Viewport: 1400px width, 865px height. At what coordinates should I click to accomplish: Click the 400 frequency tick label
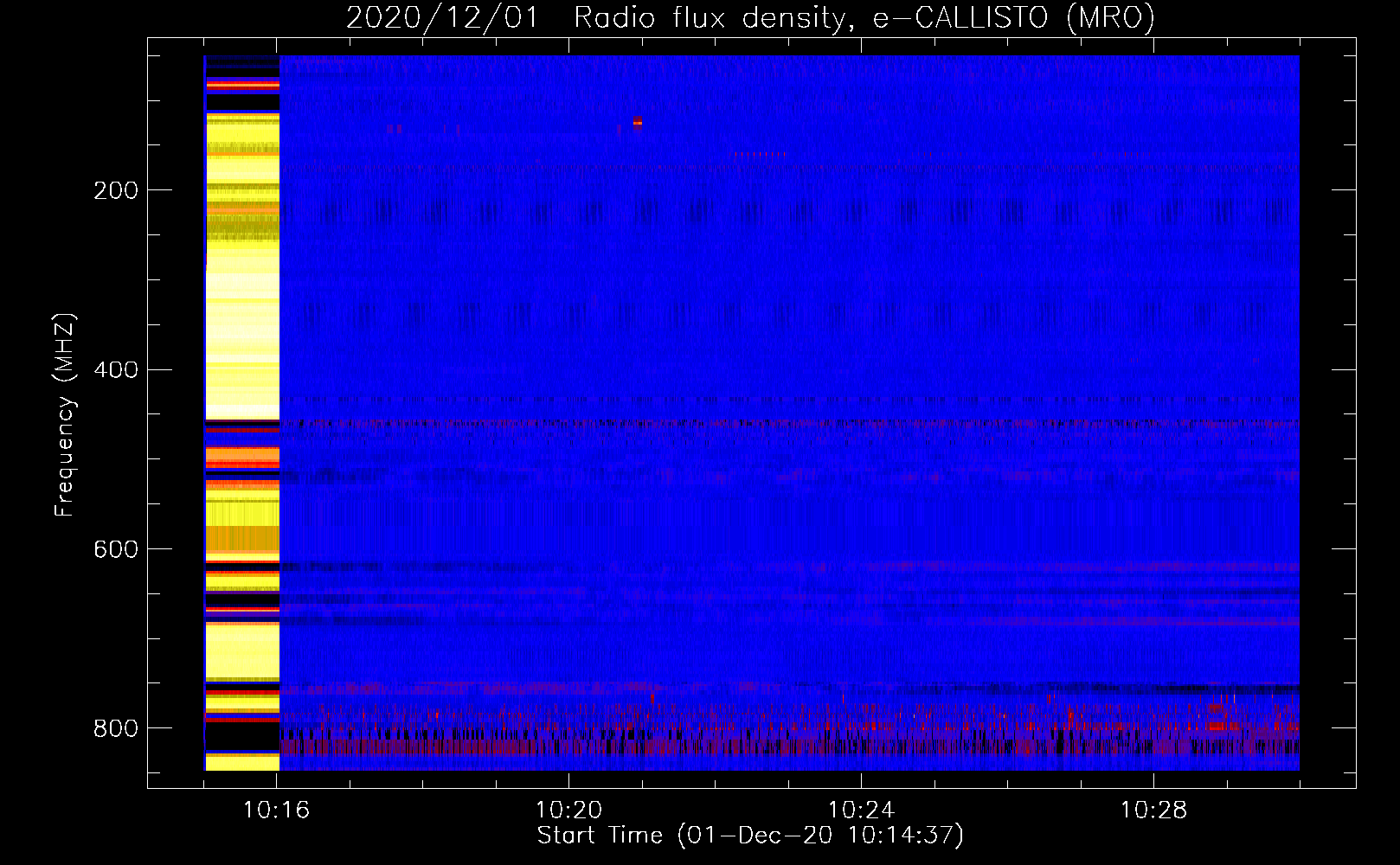point(116,370)
